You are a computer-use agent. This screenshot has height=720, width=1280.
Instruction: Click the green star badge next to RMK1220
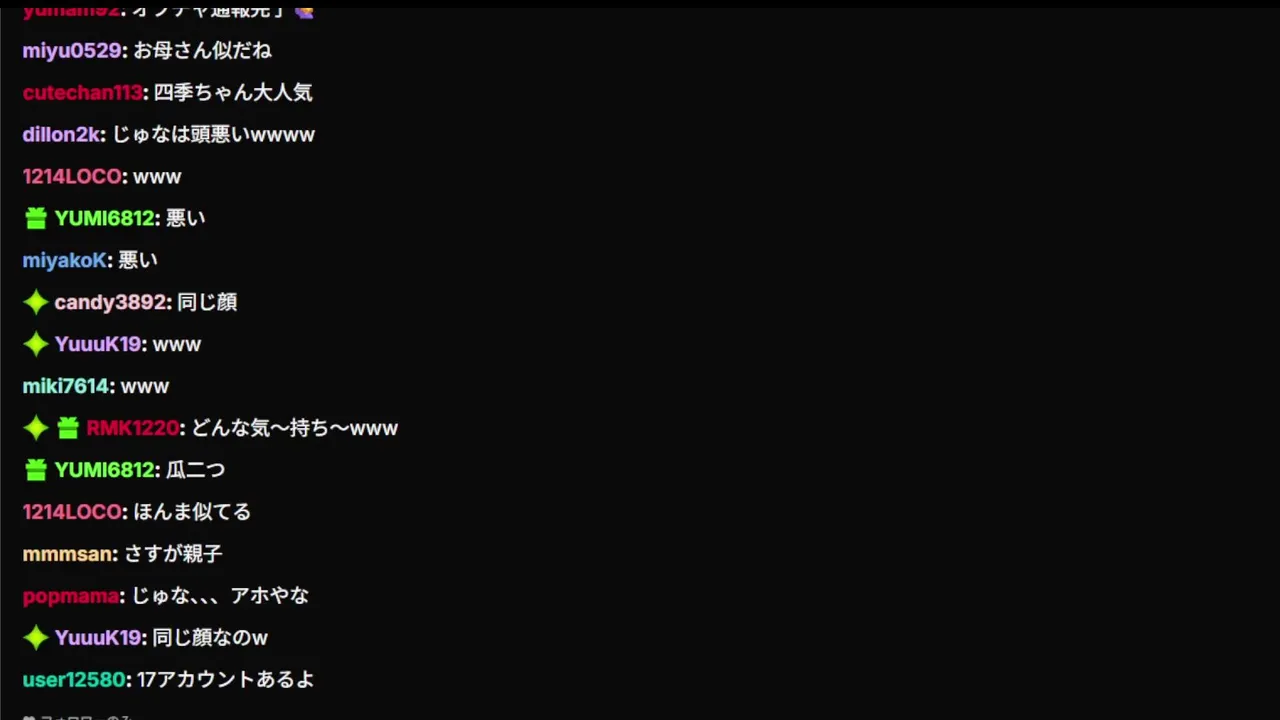coord(36,428)
